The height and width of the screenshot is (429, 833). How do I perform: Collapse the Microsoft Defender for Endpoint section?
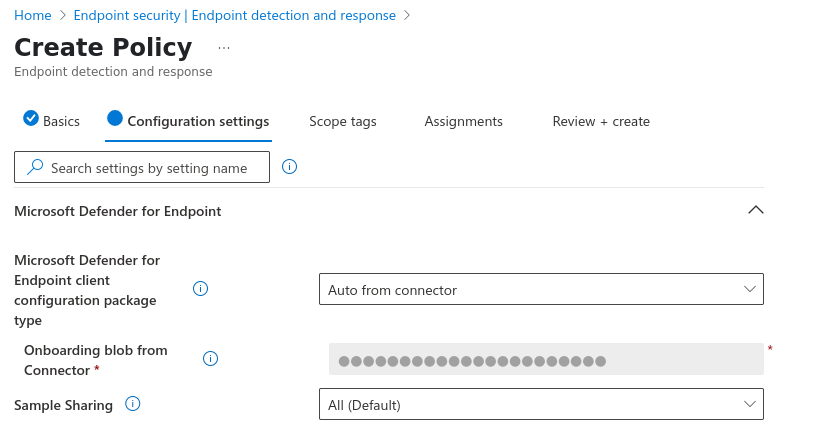pos(756,210)
